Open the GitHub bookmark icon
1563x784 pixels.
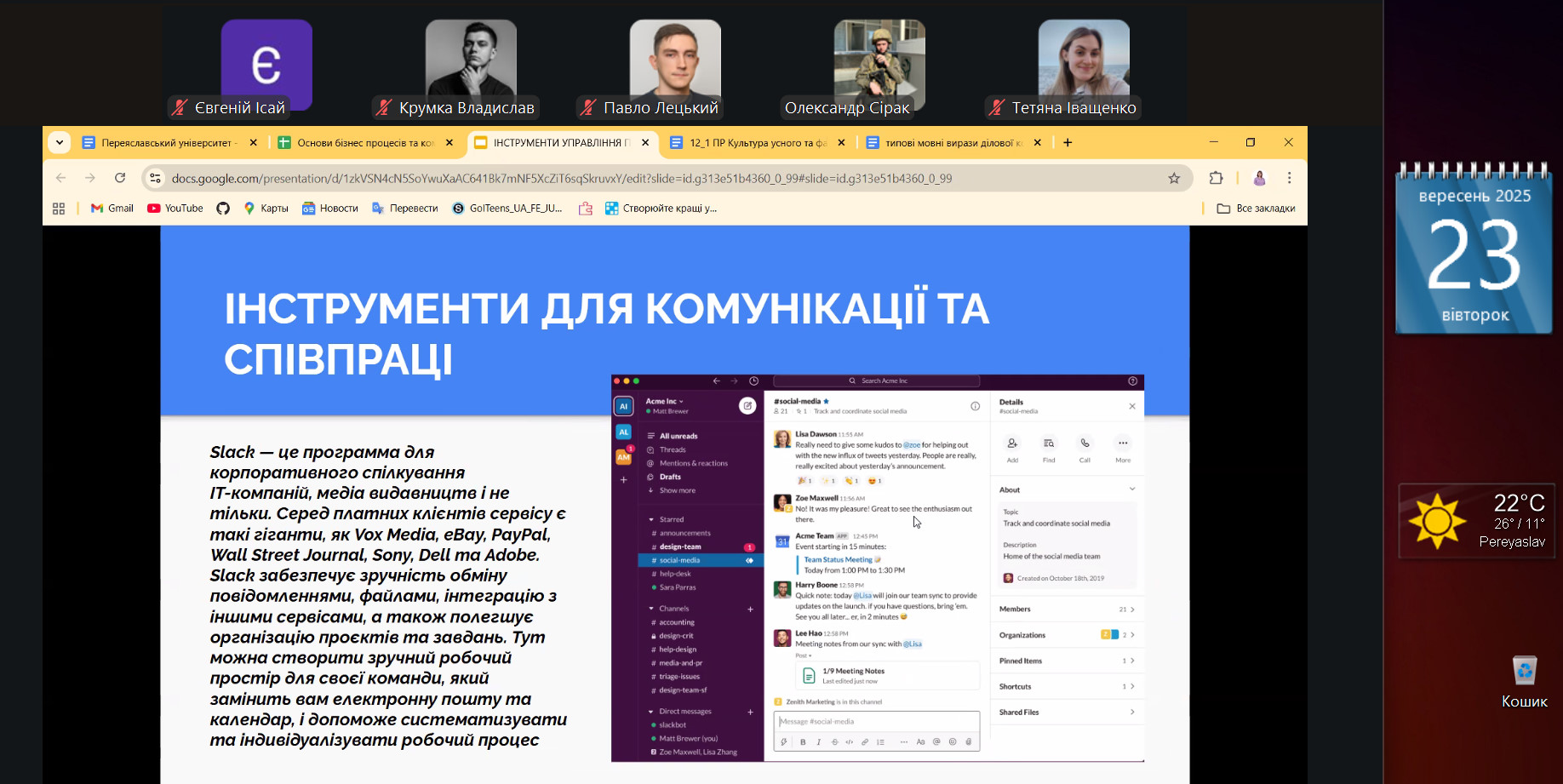tap(223, 209)
